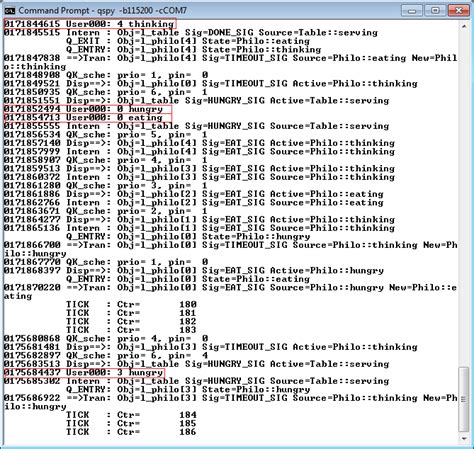474x449 pixels.
Task: Click the 'QK_sche: prio= 3, pin= 1' line
Action: click(106, 186)
